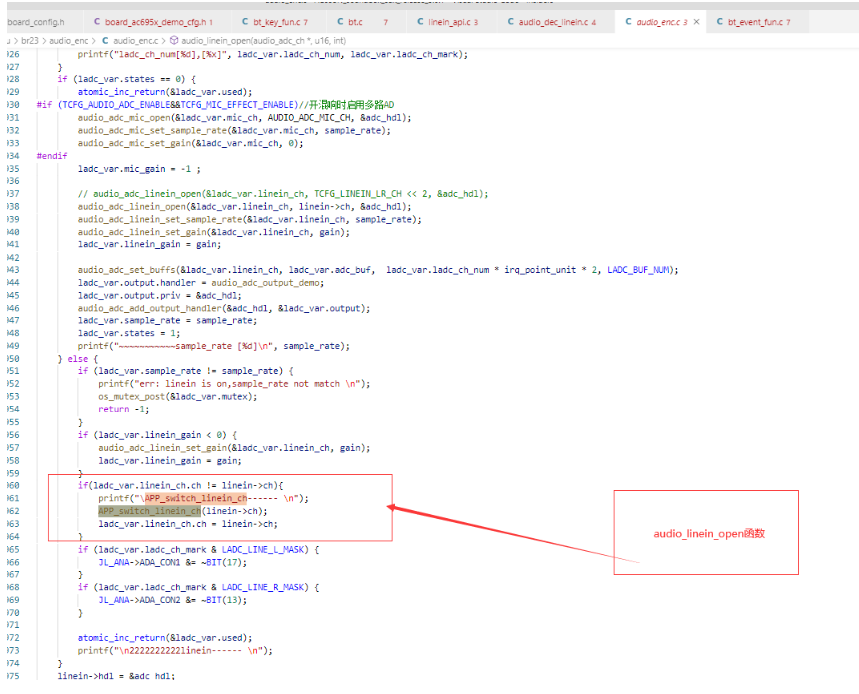Click the os_mutex_post function call

[x=131, y=397]
